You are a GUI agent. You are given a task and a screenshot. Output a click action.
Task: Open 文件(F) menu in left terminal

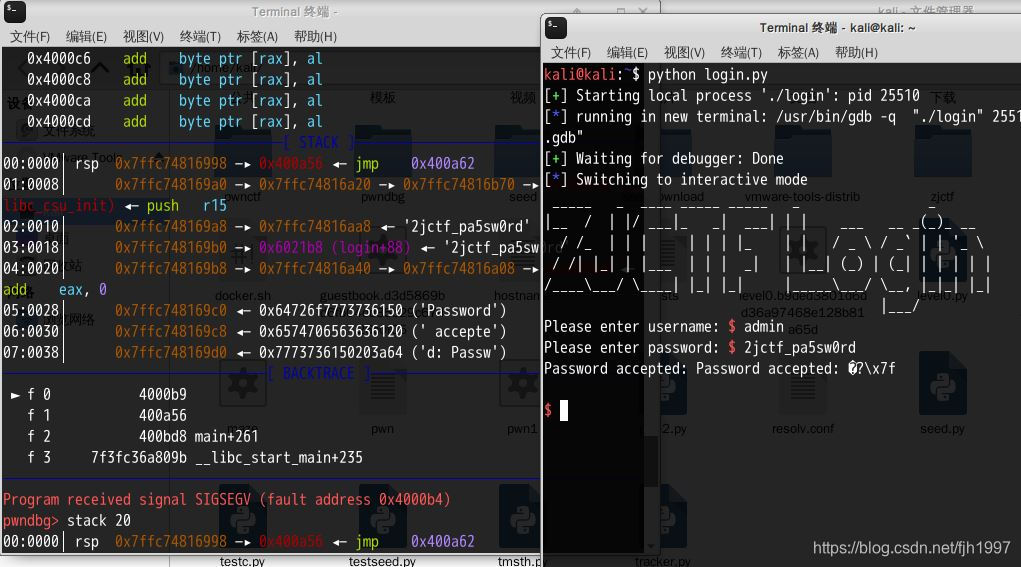(30, 36)
